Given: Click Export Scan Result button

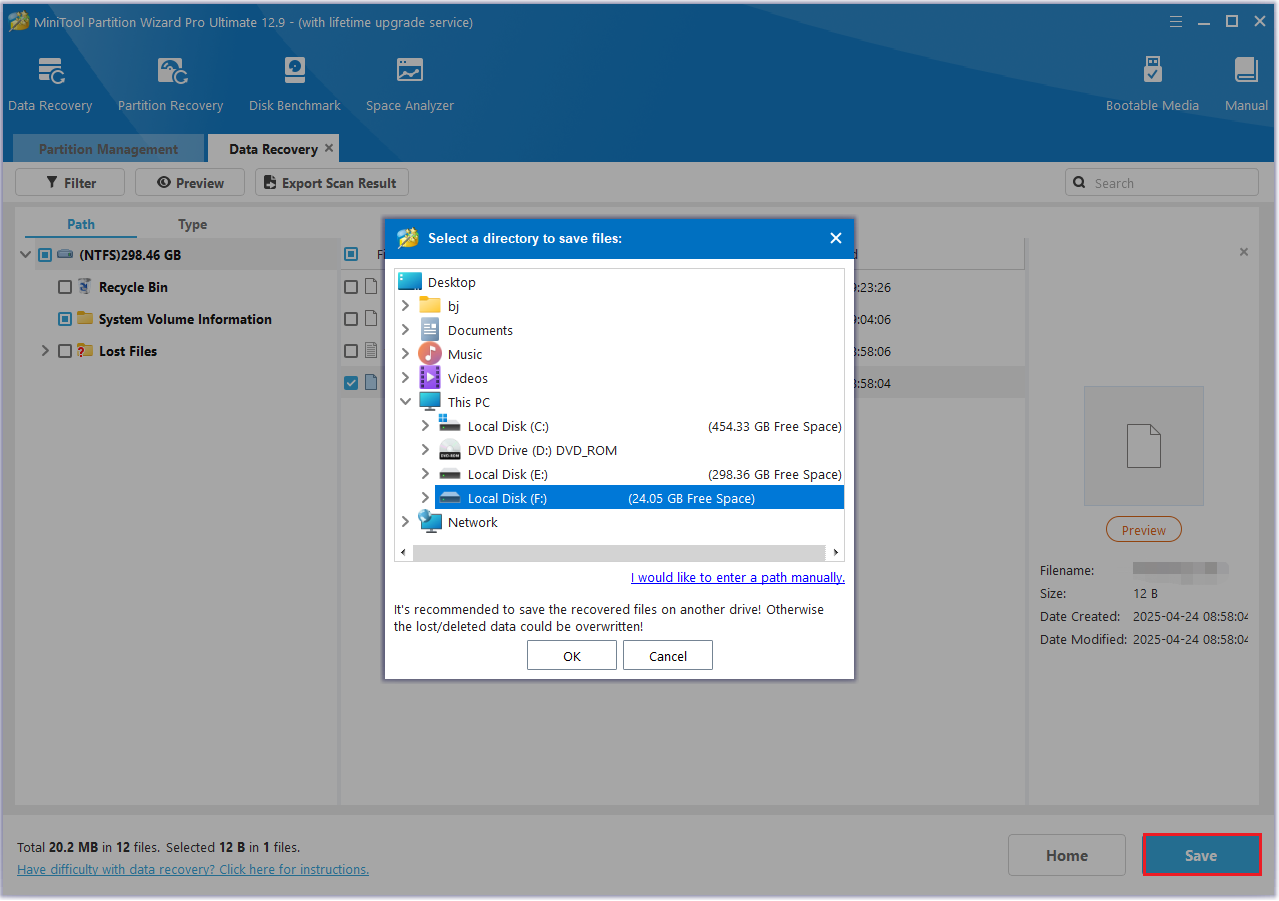Looking at the screenshot, I should pos(332,183).
